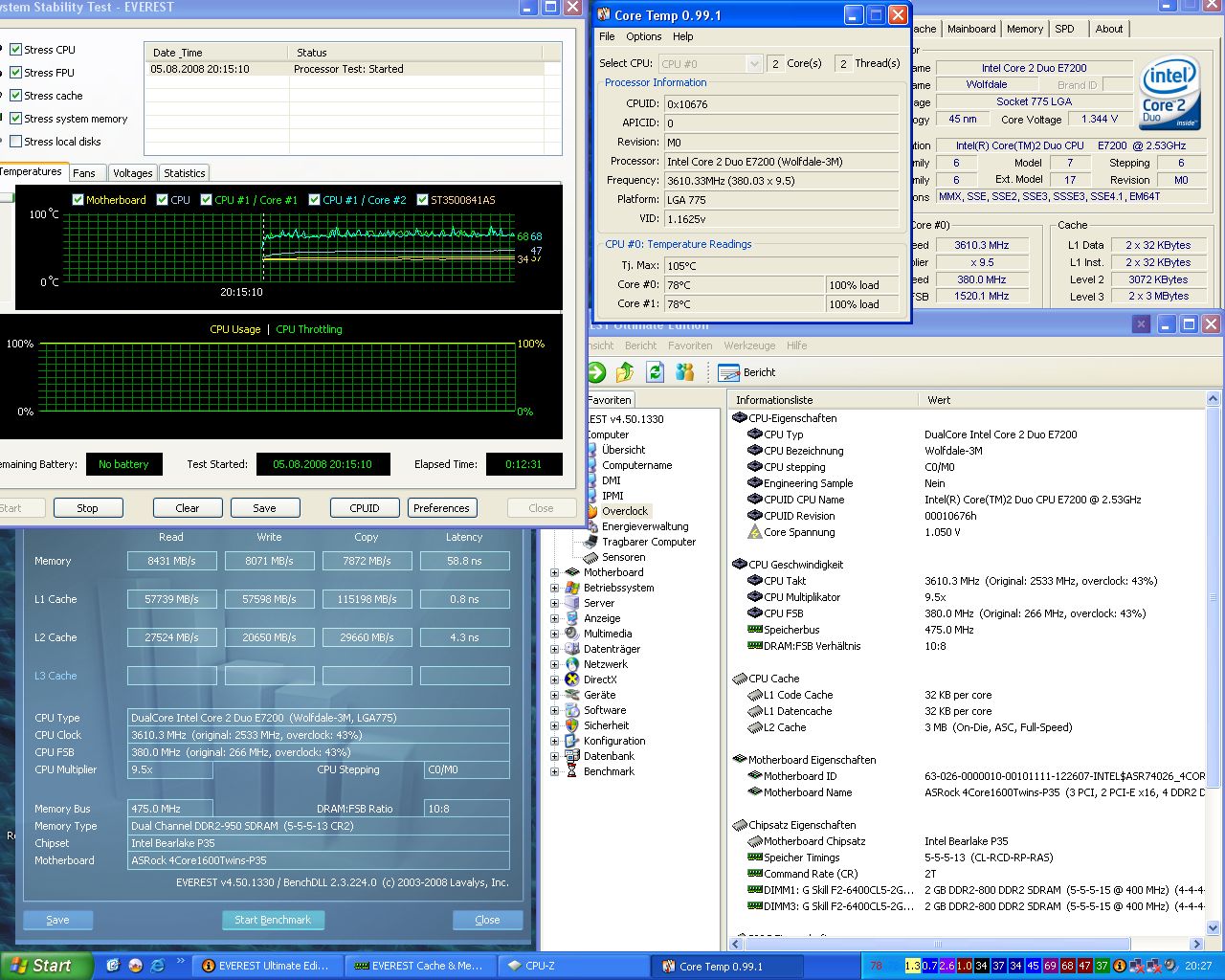Click the Geräte icon in the tree

click(572, 695)
